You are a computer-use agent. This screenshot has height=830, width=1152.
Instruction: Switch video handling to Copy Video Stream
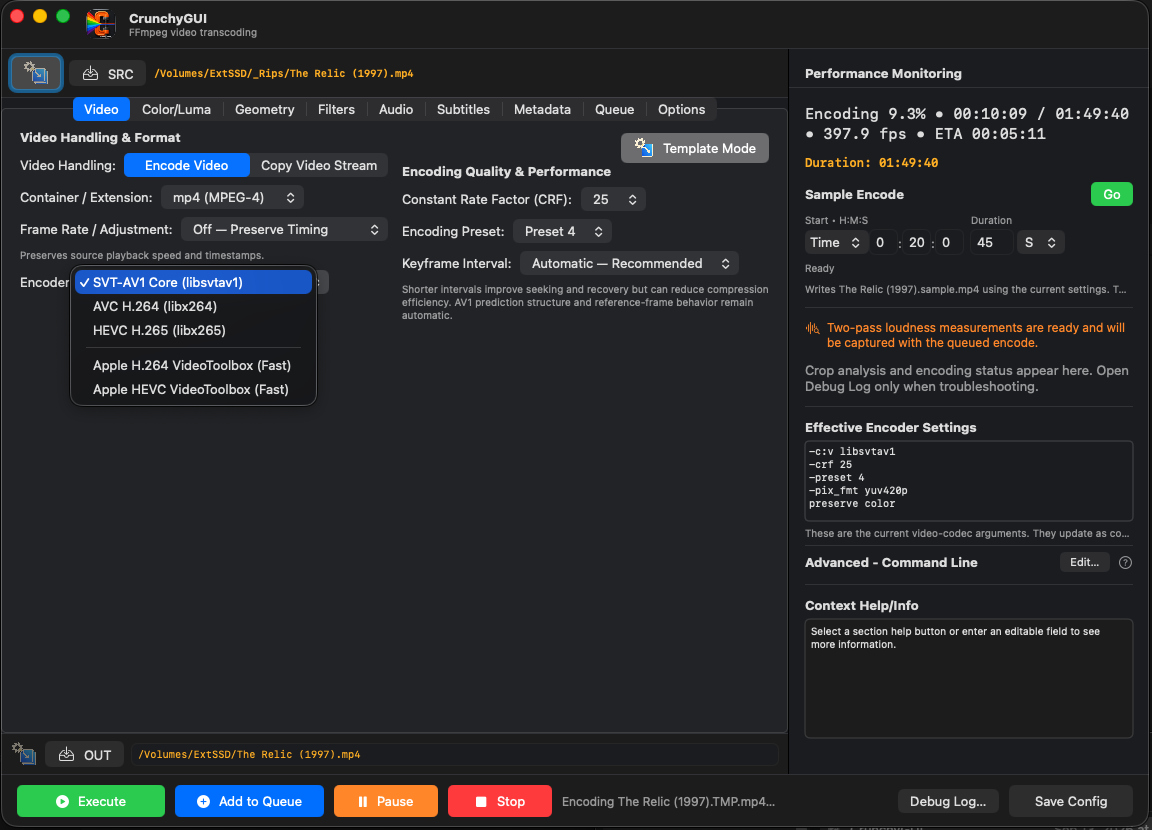tap(319, 165)
